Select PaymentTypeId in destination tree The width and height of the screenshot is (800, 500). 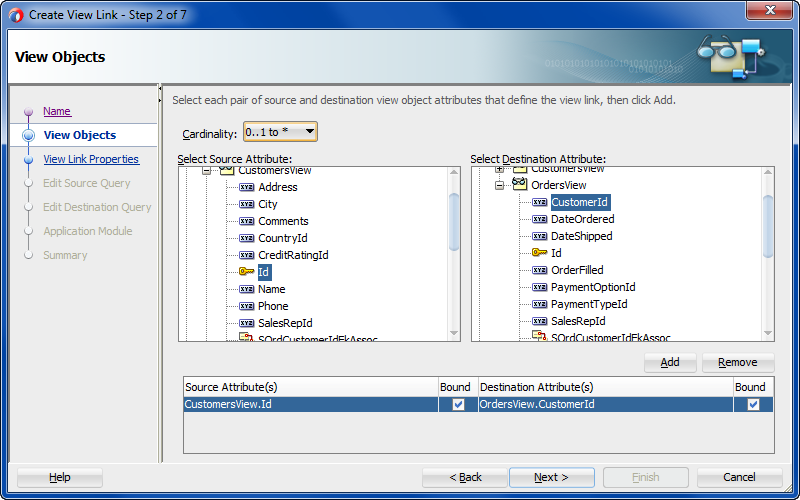coord(589,304)
